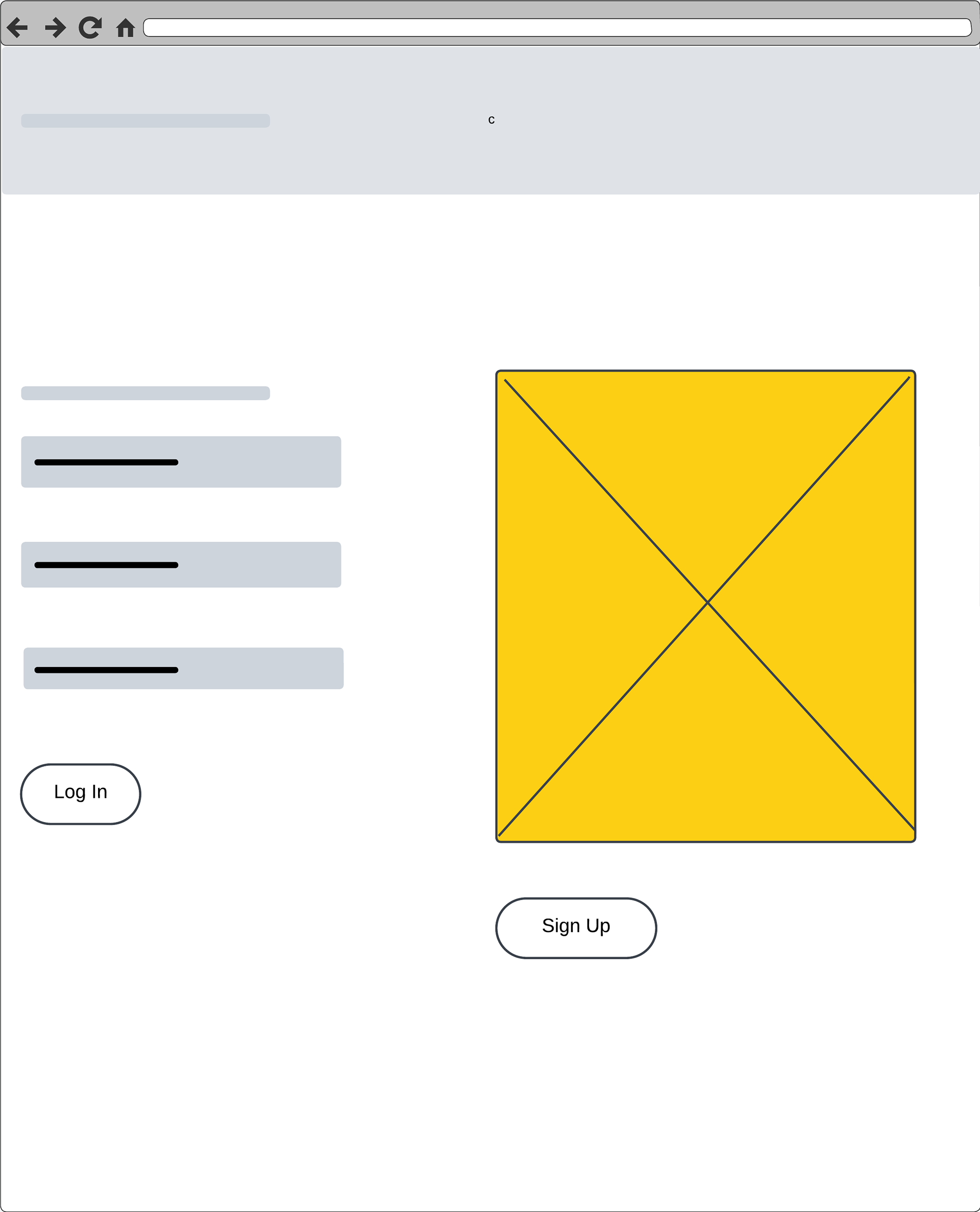The height and width of the screenshot is (1212, 980).
Task: Select the first form input field
Action: 181,462
